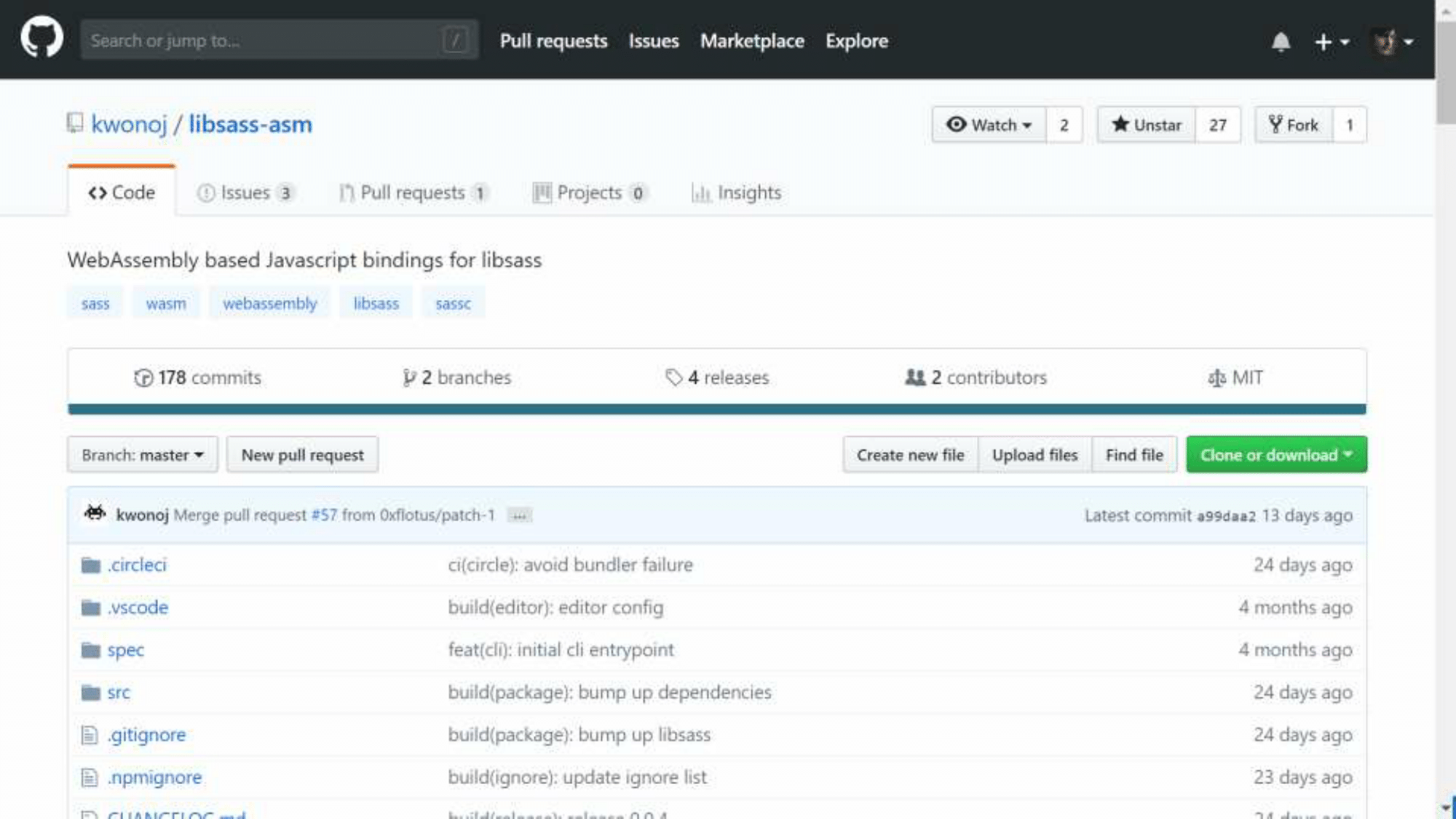Click Find file
The image size is (1456, 819).
1134,454
